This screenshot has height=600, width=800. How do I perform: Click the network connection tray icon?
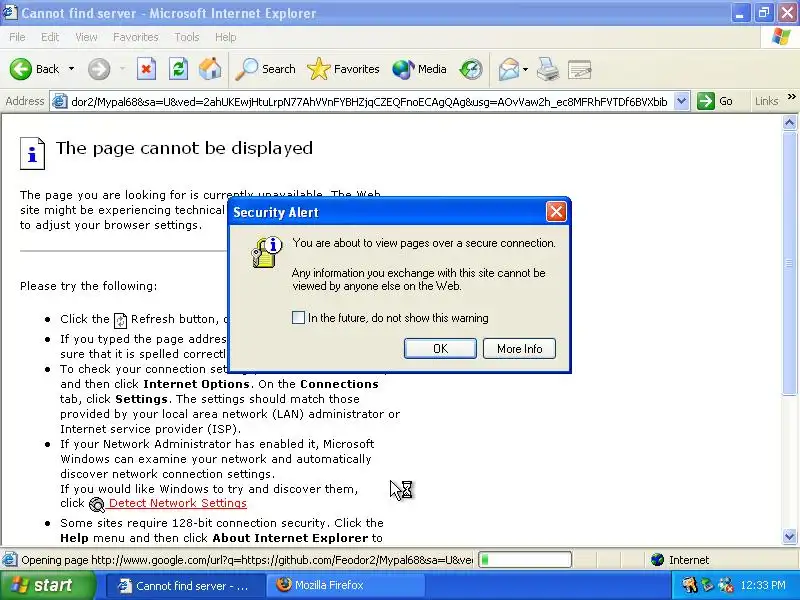[x=725, y=585]
